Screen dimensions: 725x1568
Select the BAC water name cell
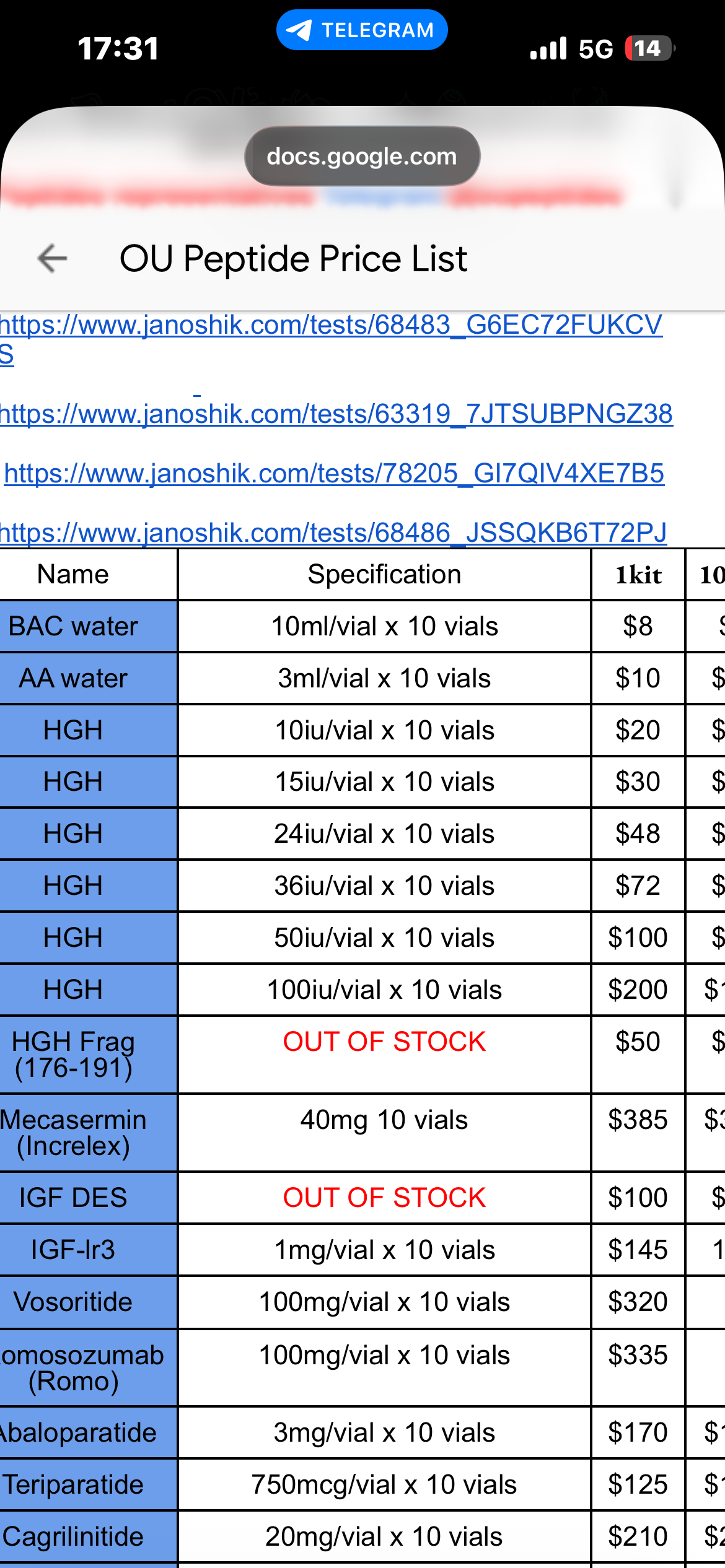pos(73,626)
